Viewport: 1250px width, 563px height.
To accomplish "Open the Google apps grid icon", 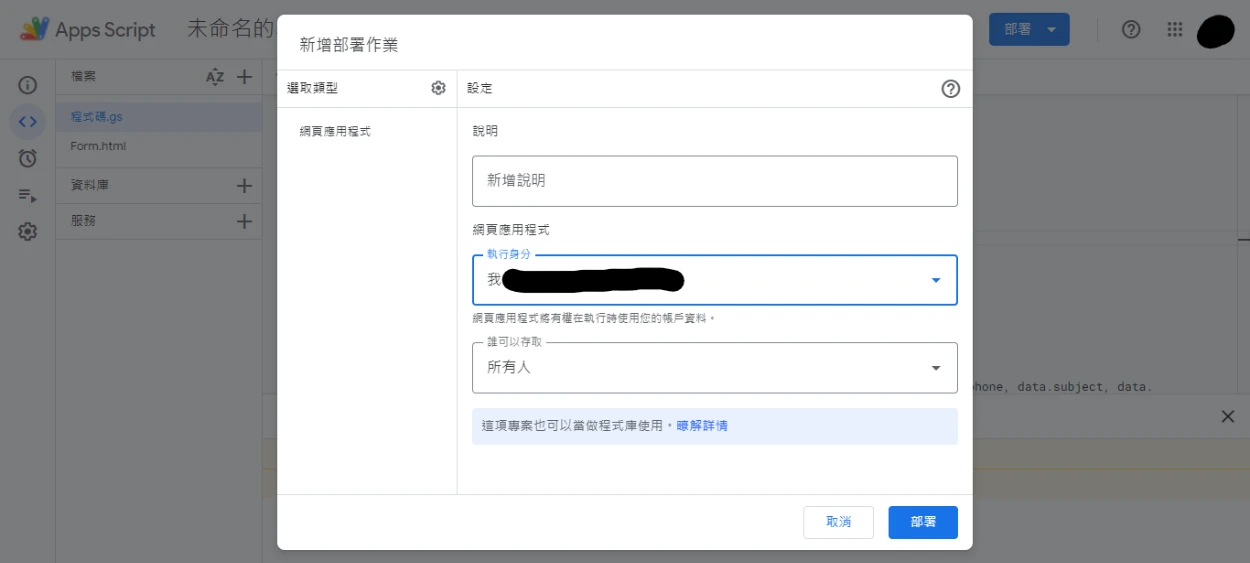I will (x=1175, y=30).
